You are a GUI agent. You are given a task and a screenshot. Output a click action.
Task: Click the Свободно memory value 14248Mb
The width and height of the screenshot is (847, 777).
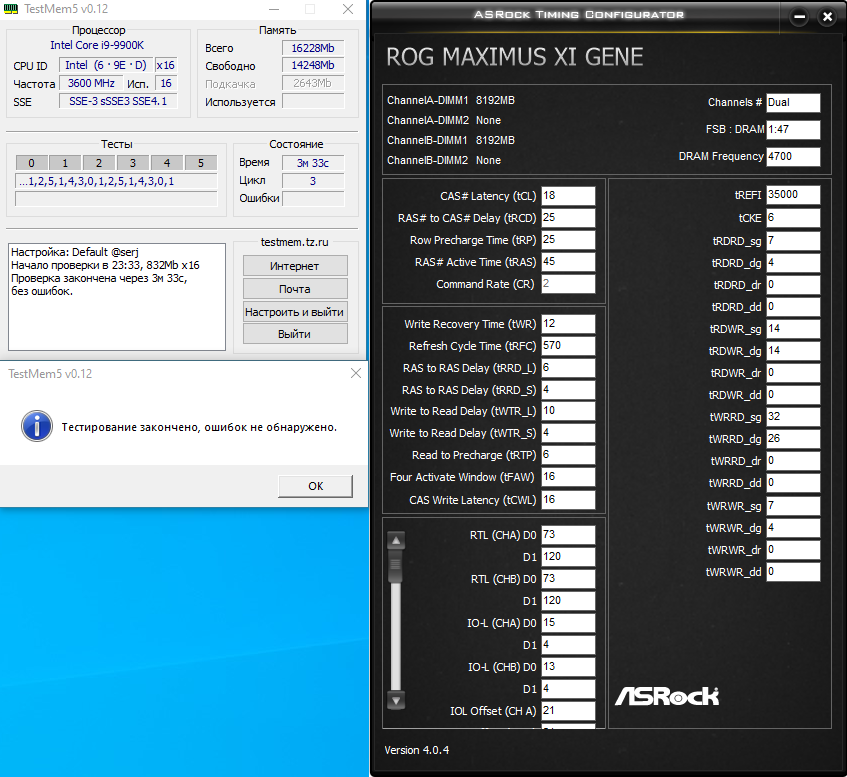coord(313,65)
